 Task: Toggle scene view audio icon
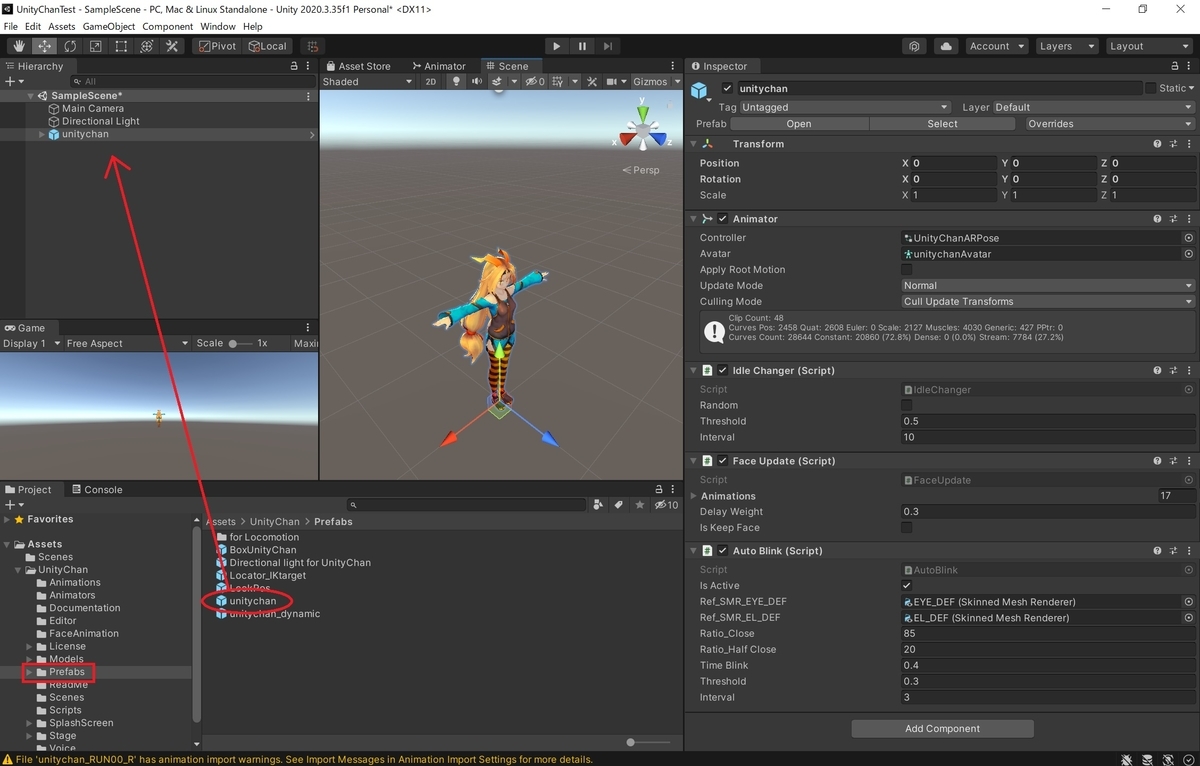click(476, 81)
